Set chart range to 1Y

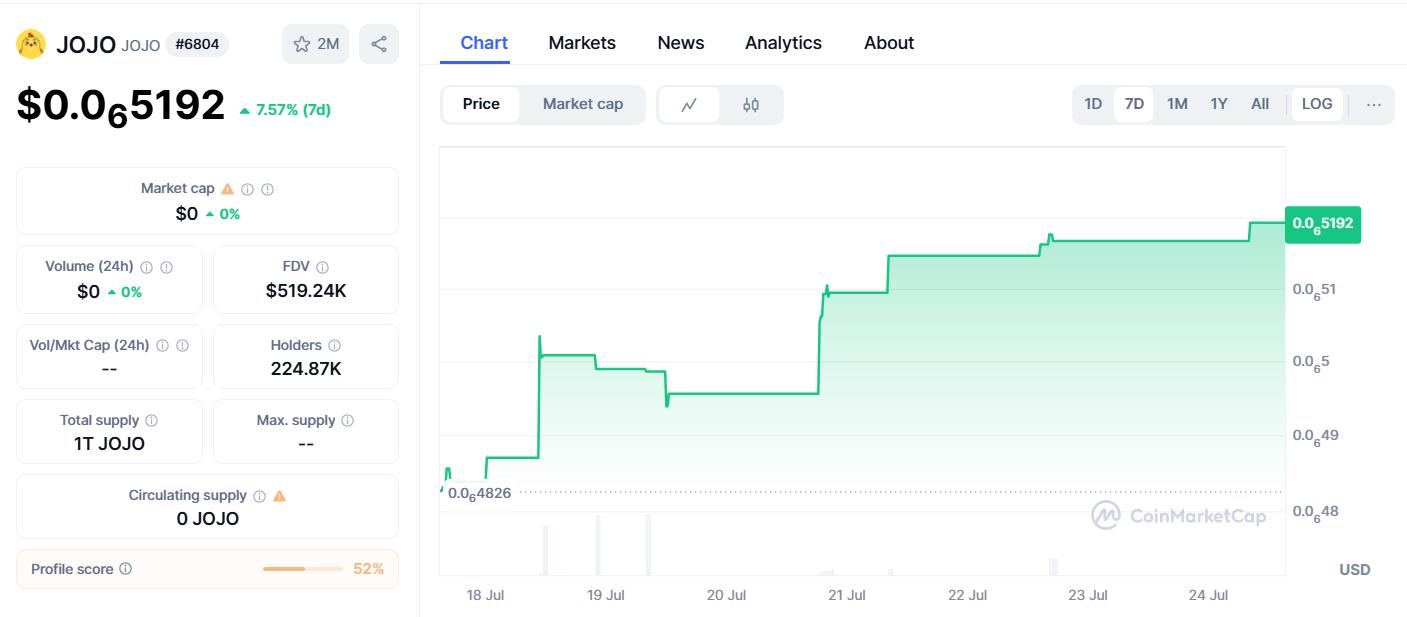coord(1219,105)
